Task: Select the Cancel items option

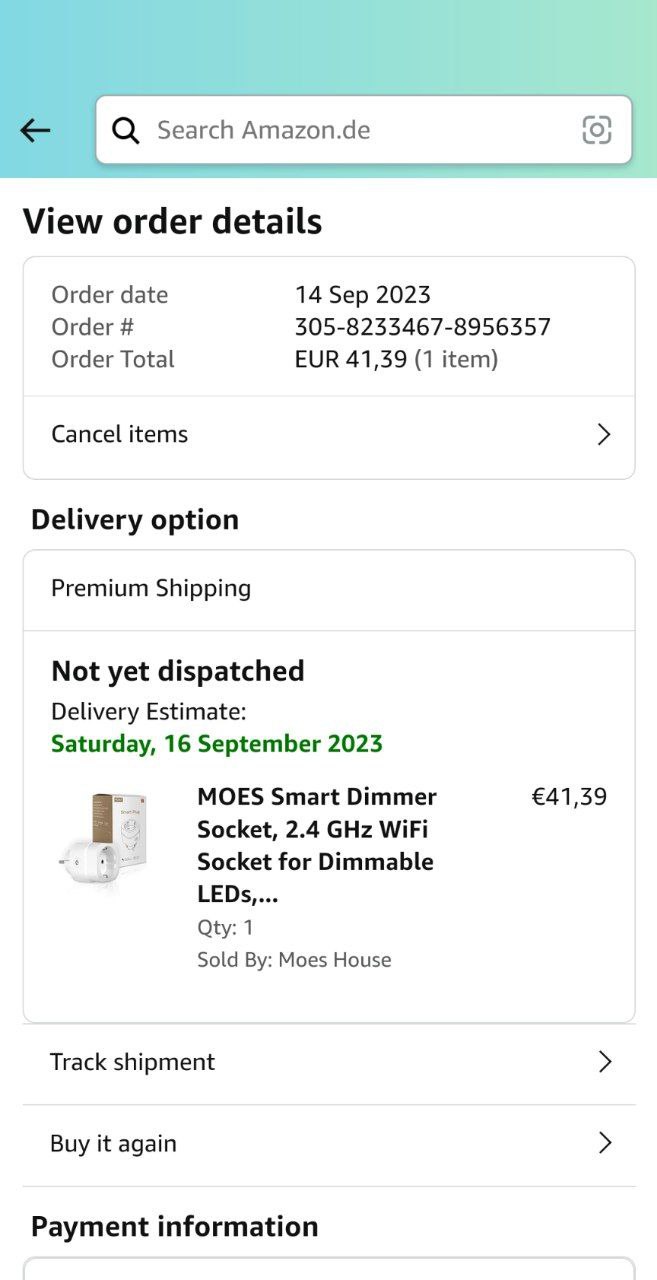Action: coord(120,434)
